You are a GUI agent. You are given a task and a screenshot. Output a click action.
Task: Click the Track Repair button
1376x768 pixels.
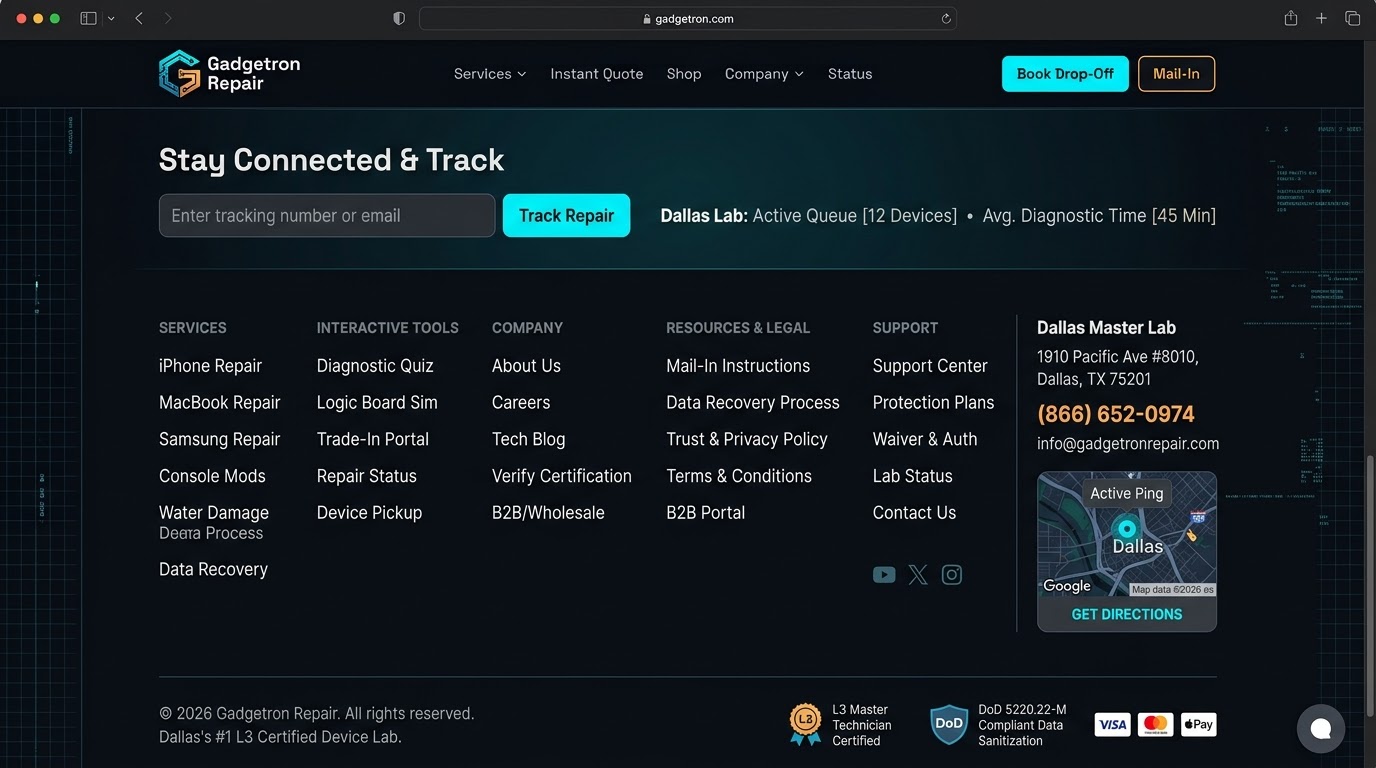coord(566,216)
